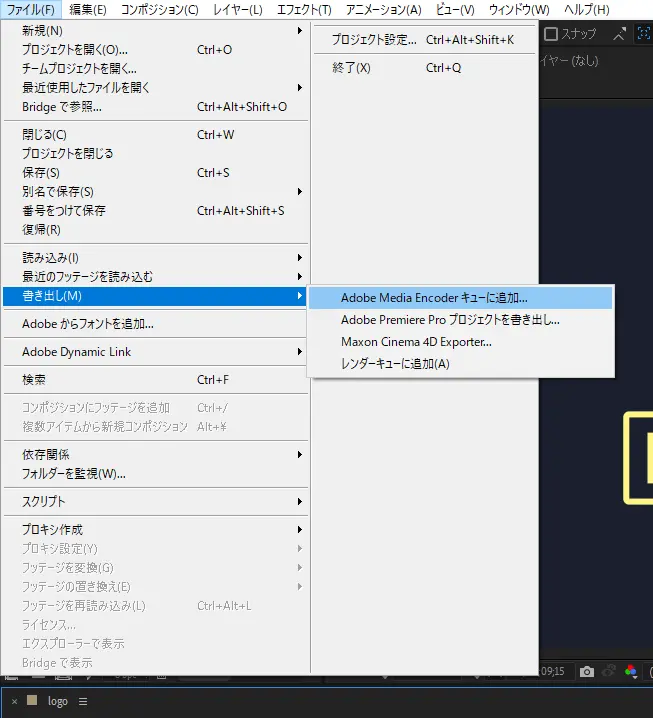Choose Bridge で参照...
Viewport: 653px width, 718px height.
tap(156, 107)
